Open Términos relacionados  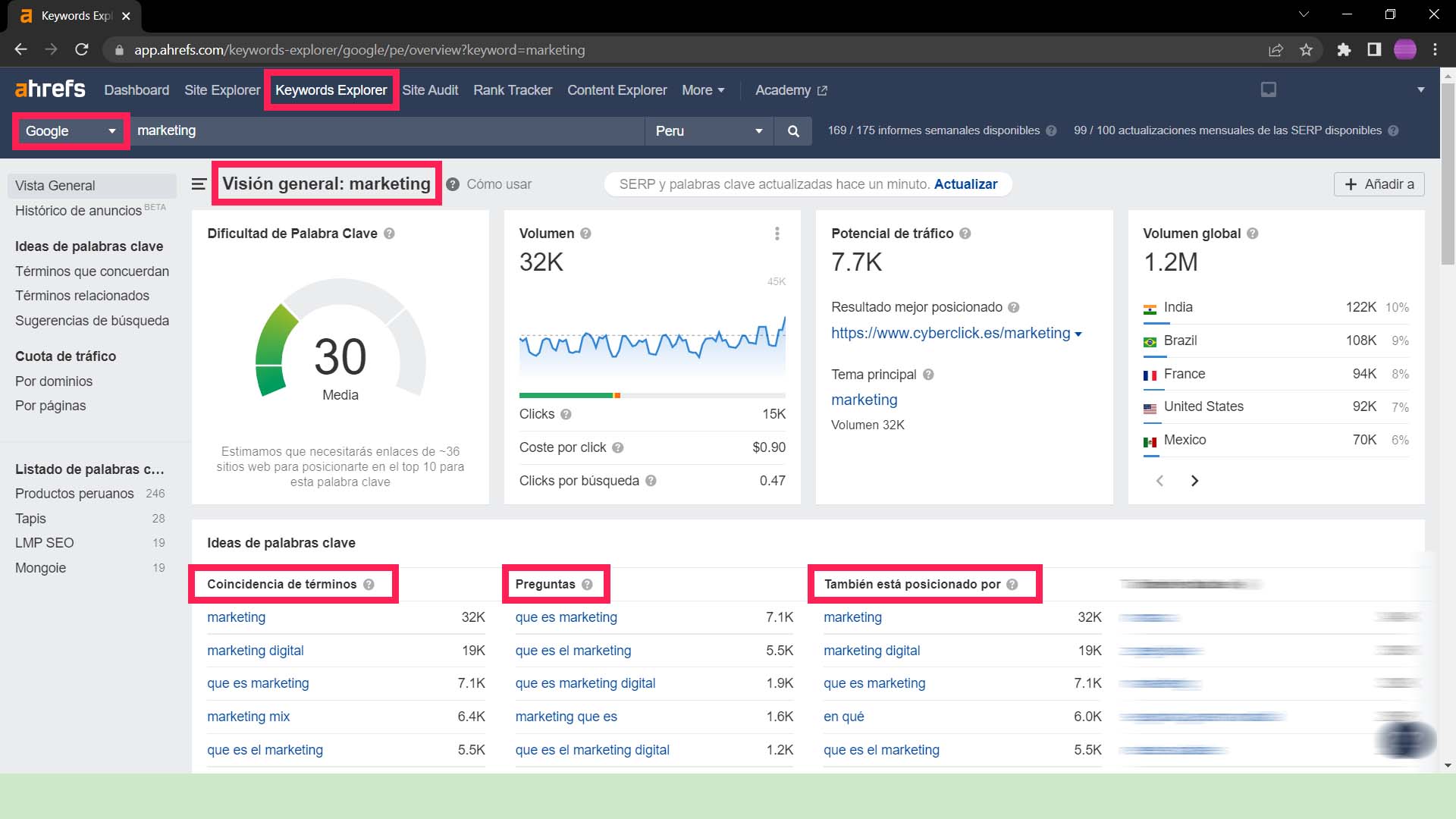[x=82, y=296]
